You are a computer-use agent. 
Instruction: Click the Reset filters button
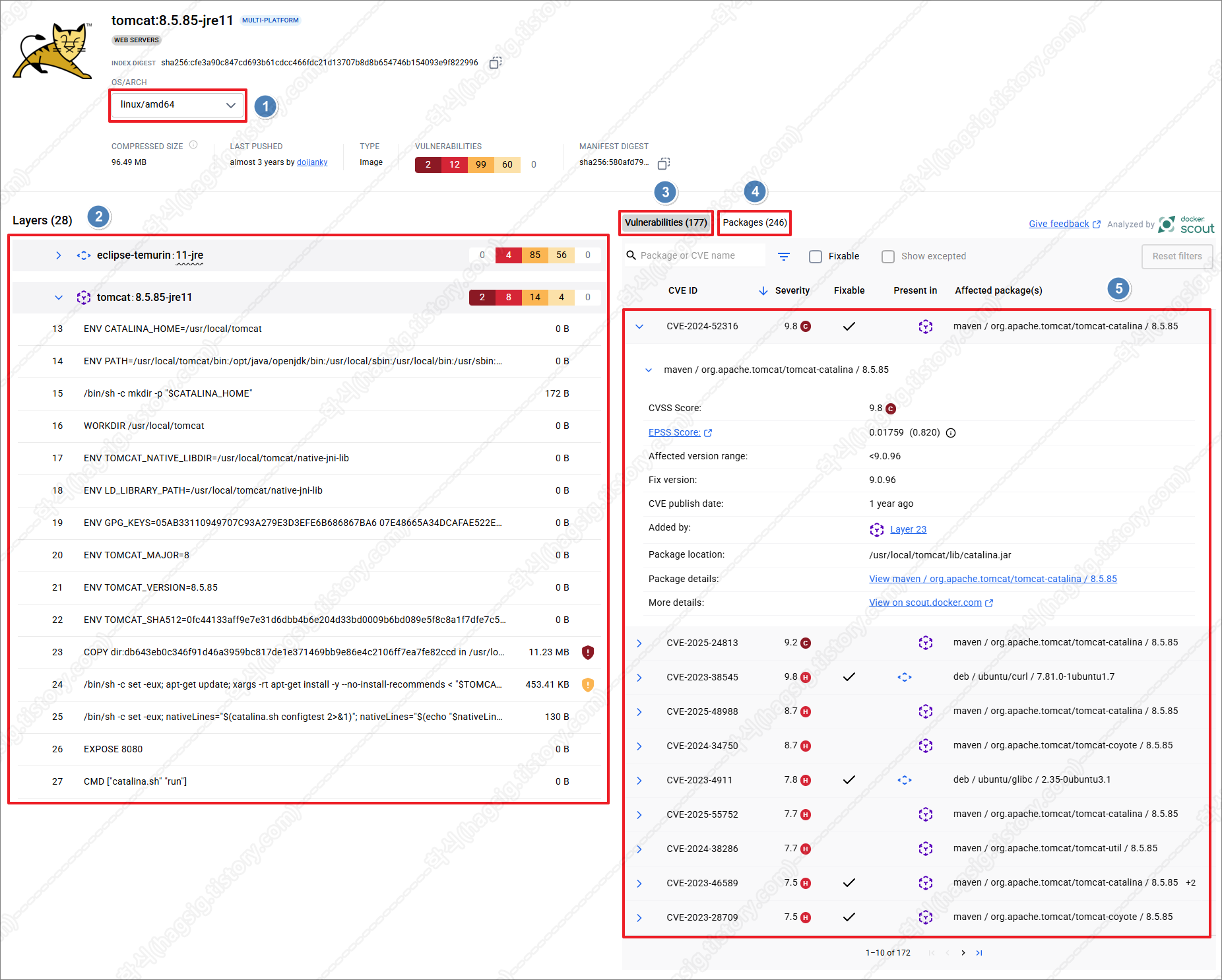(x=1177, y=257)
